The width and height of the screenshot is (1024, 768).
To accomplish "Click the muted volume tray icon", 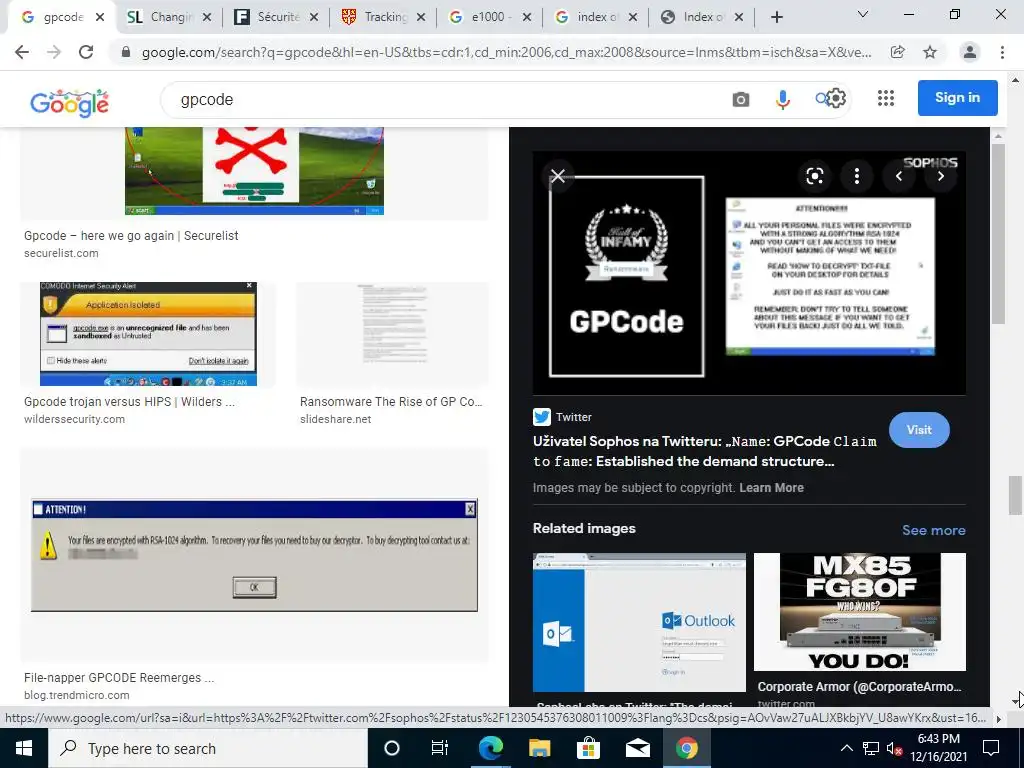I will 894,748.
